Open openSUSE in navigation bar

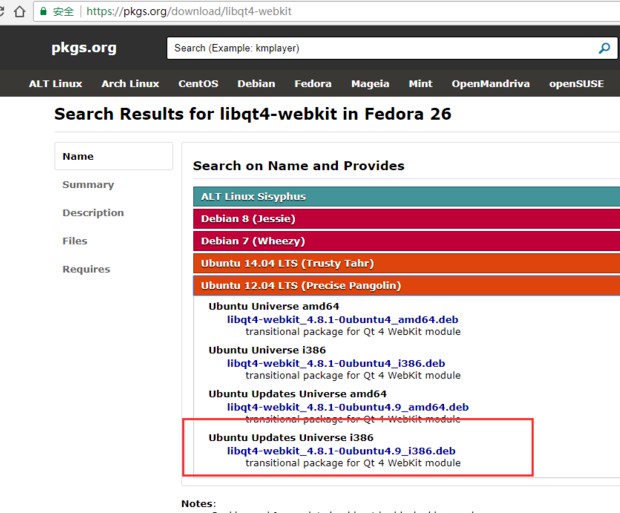tap(576, 84)
